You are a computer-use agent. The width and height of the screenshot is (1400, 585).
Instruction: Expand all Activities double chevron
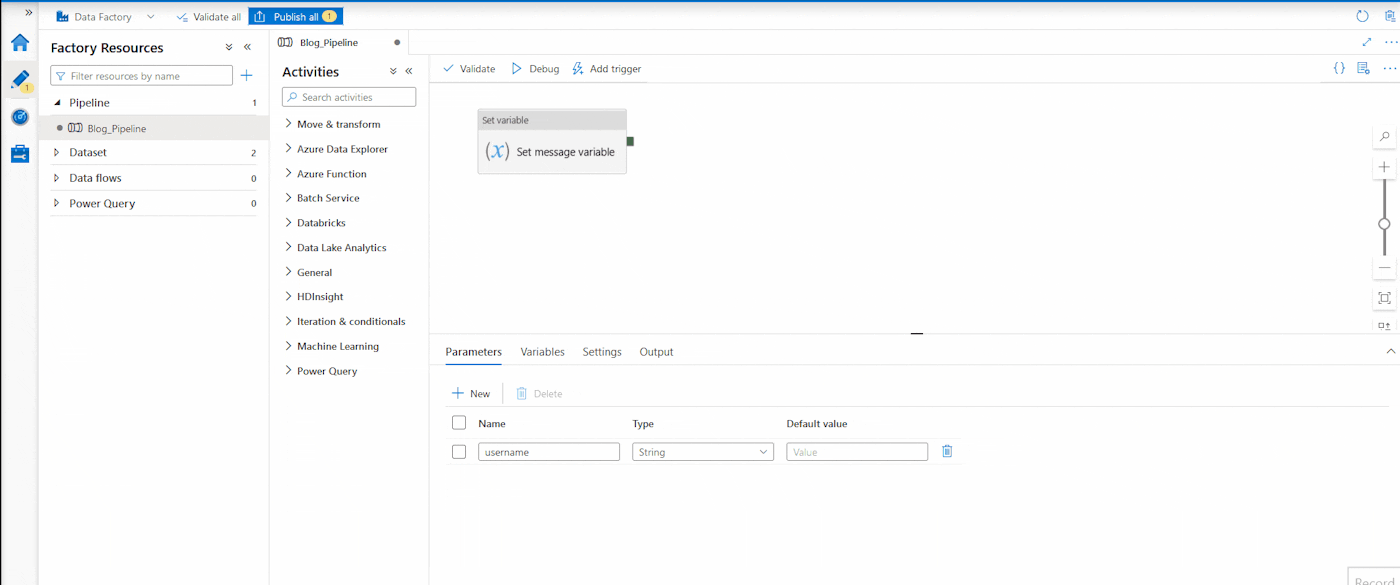393,71
